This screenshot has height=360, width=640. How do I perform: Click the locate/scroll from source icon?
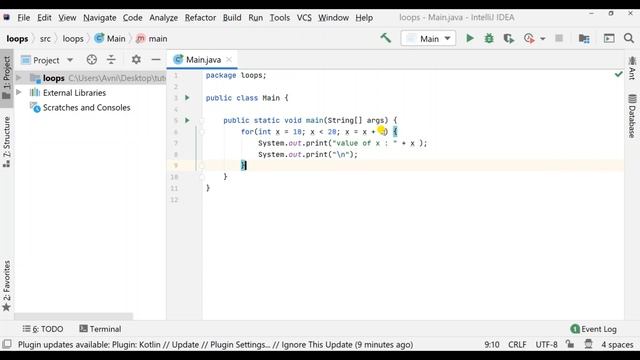click(x=91, y=60)
